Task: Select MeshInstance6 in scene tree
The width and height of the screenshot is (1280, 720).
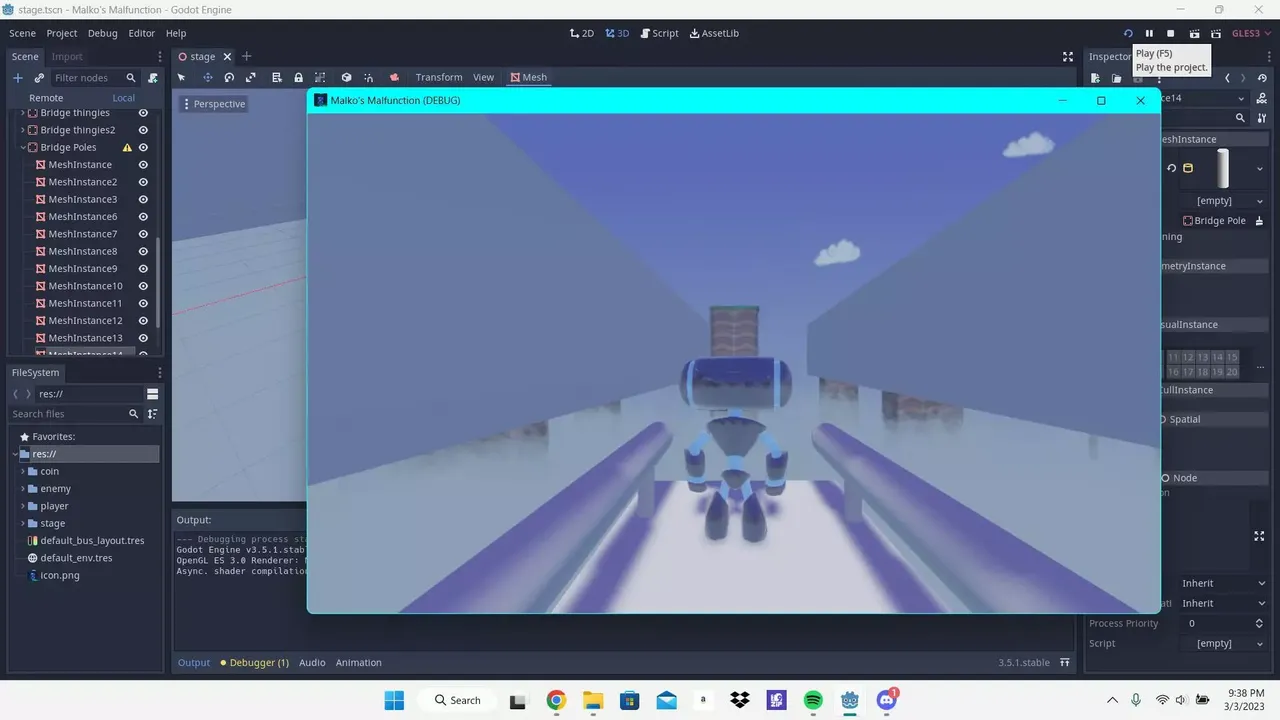Action: [83, 217]
